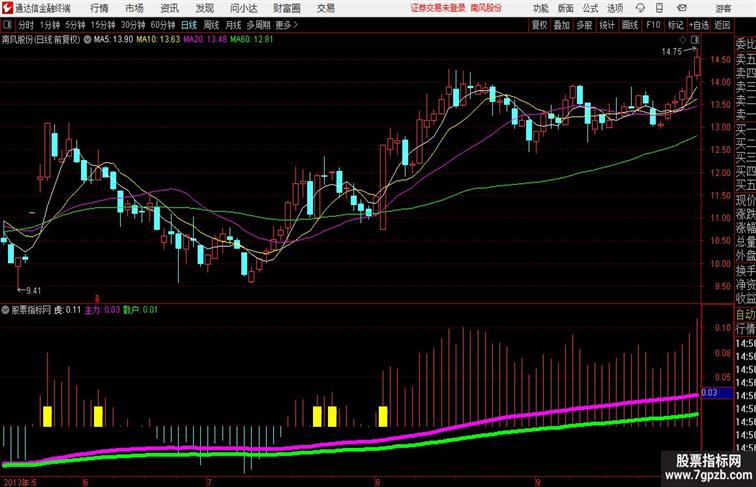Image resolution: width=756 pixels, height=487 pixels.
Task: Switch to the 月线 monthly tab
Action: pos(233,25)
